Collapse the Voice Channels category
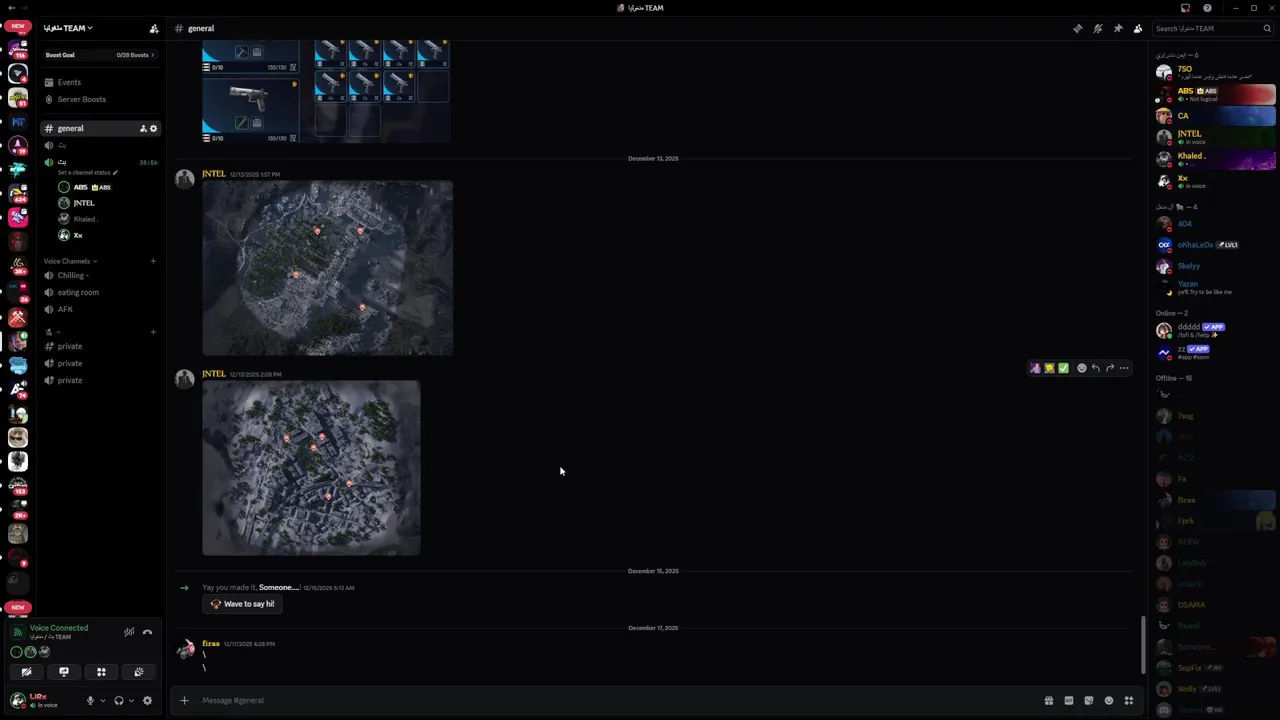1280x720 pixels. point(70,261)
